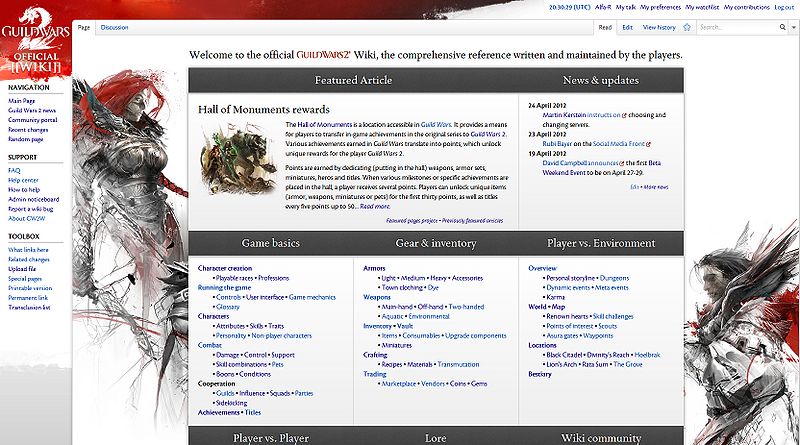Click the More news link
This screenshot has width=800, height=445.
(656, 187)
